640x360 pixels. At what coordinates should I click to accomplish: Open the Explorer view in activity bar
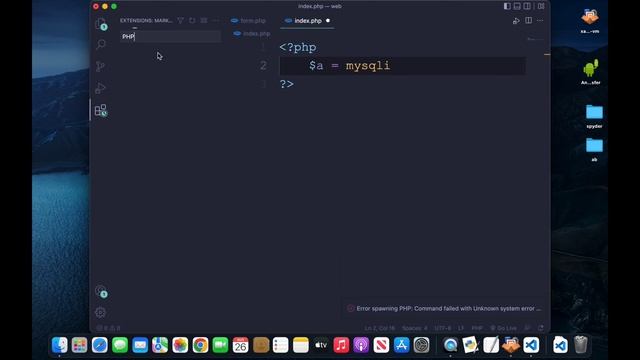100,24
